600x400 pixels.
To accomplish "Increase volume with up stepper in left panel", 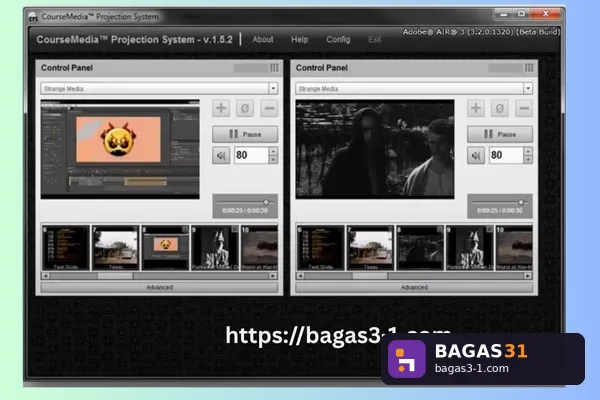I will (x=273, y=151).
